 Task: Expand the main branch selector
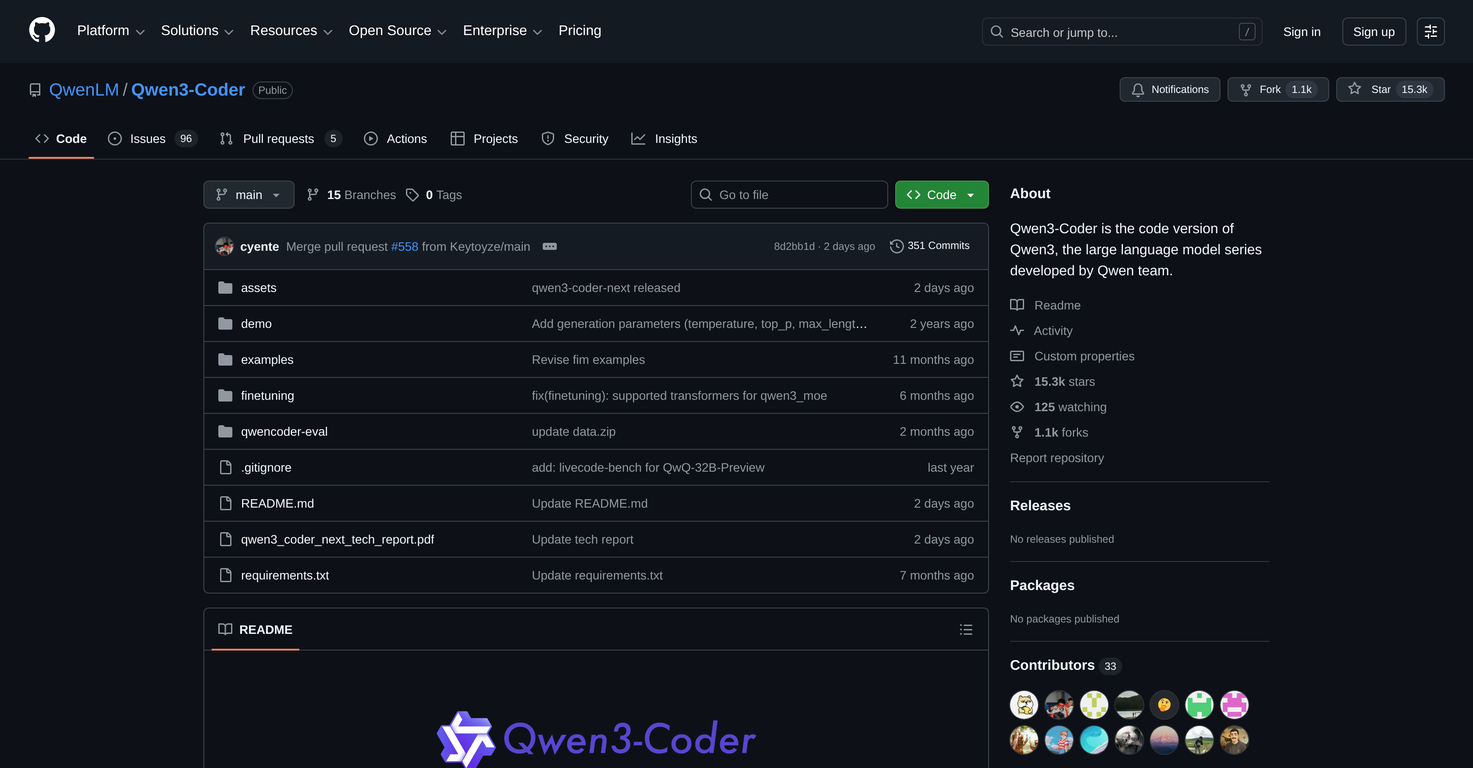[248, 194]
